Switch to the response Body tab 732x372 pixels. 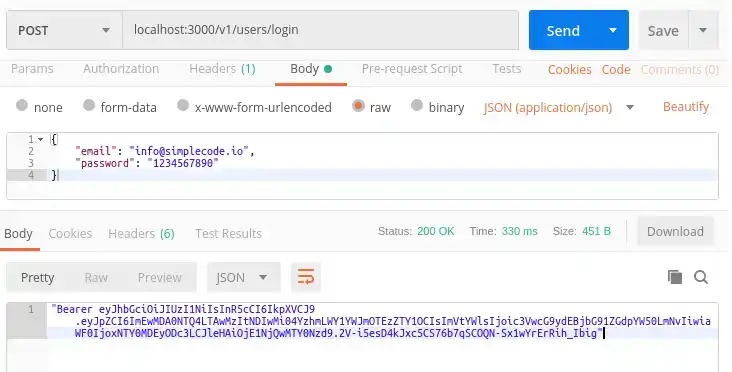point(19,233)
